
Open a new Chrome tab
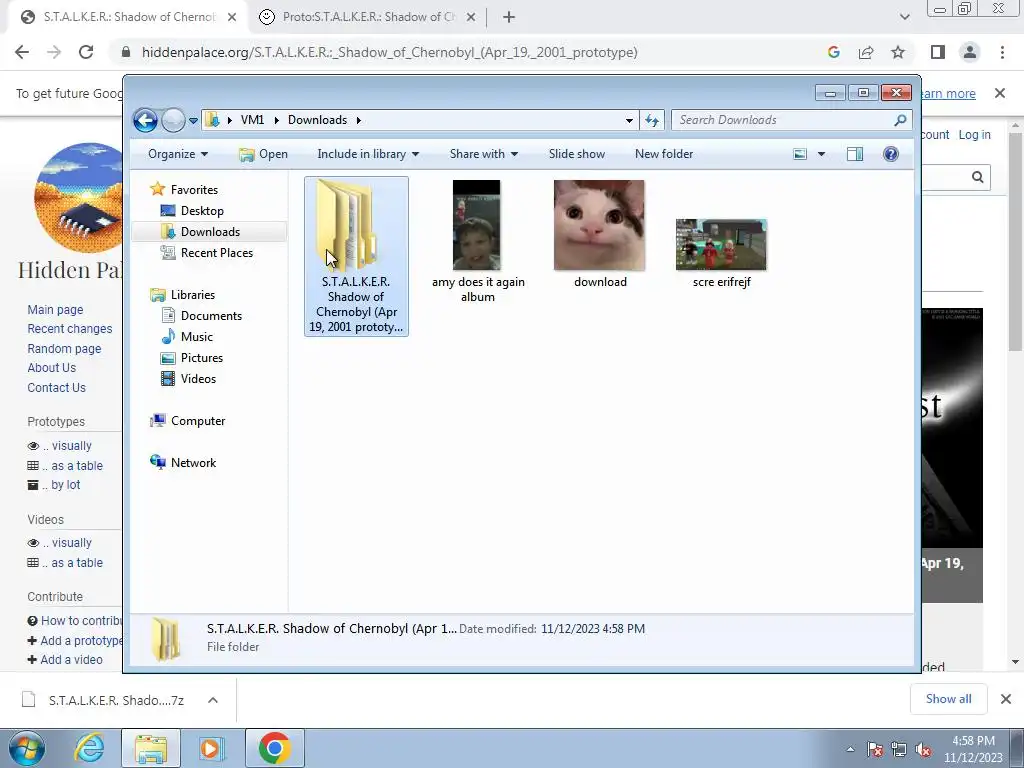pos(509,18)
